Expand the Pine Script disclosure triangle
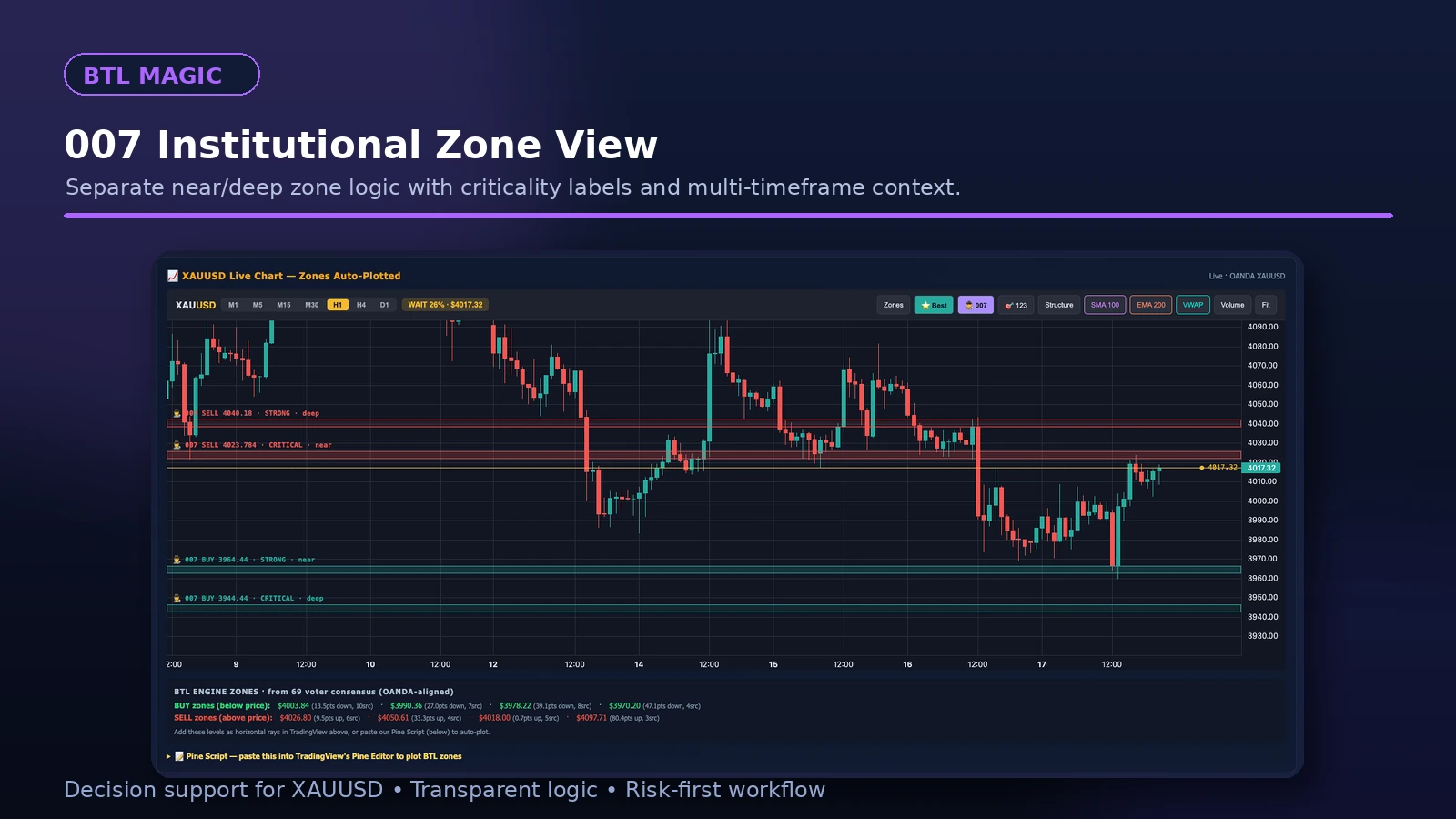The height and width of the screenshot is (819, 1456). click(168, 756)
